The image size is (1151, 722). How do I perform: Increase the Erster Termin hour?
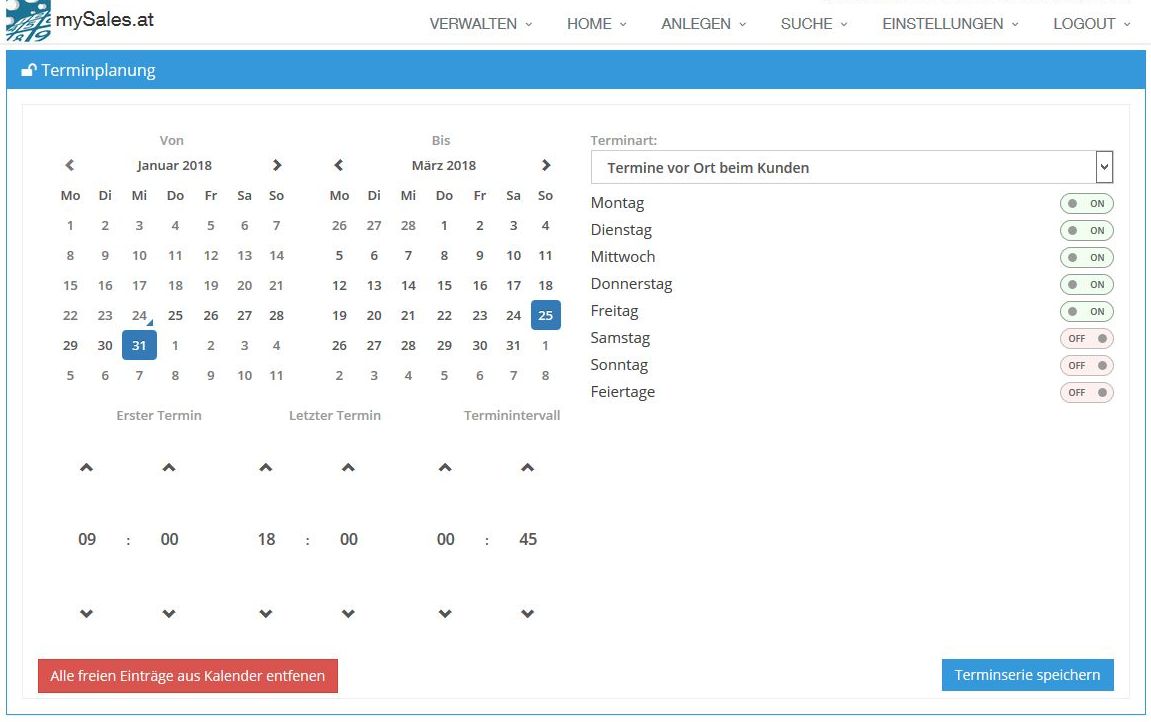click(87, 467)
